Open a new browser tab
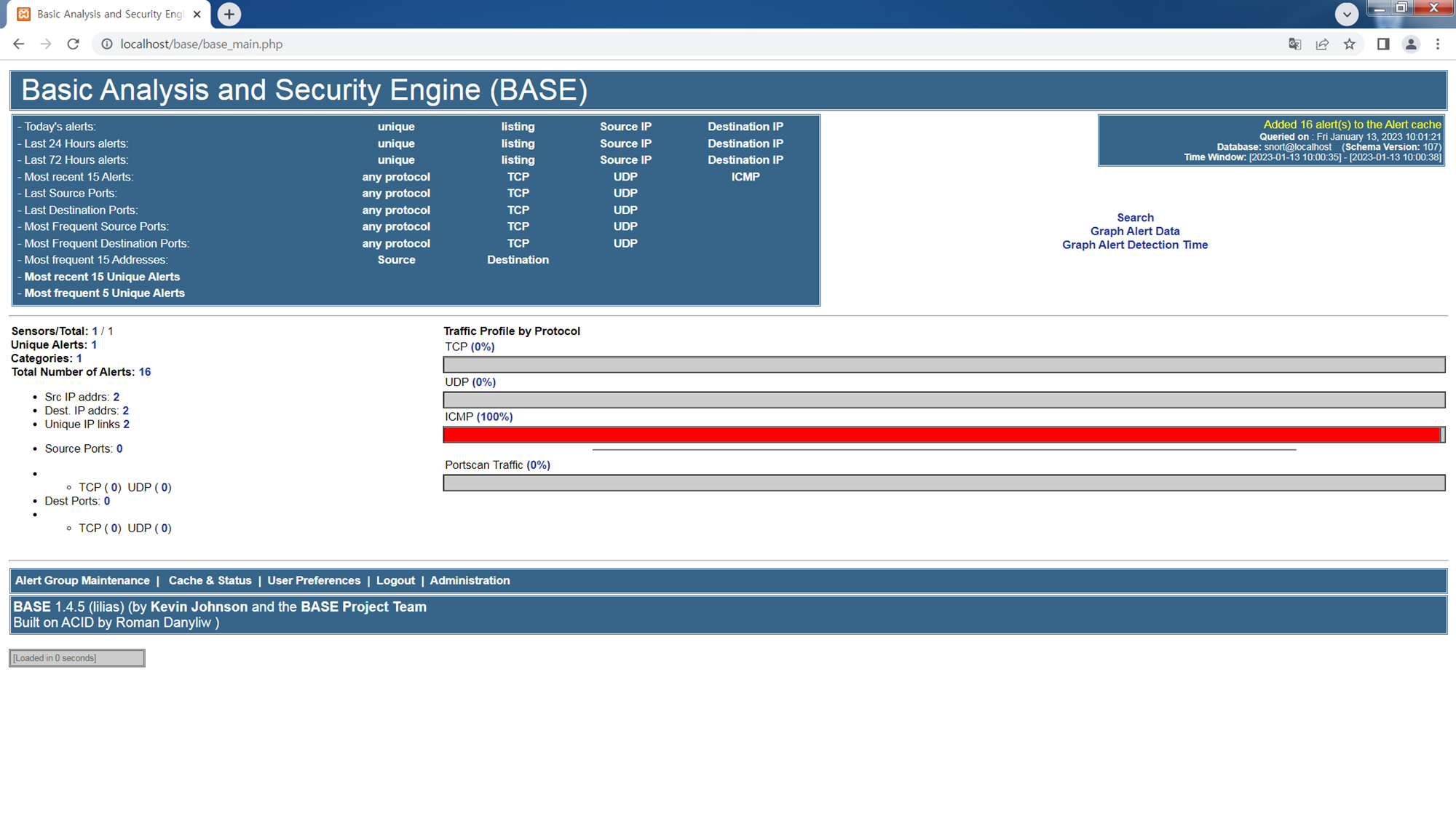Screen dimensions: 1456x814 click(229, 14)
